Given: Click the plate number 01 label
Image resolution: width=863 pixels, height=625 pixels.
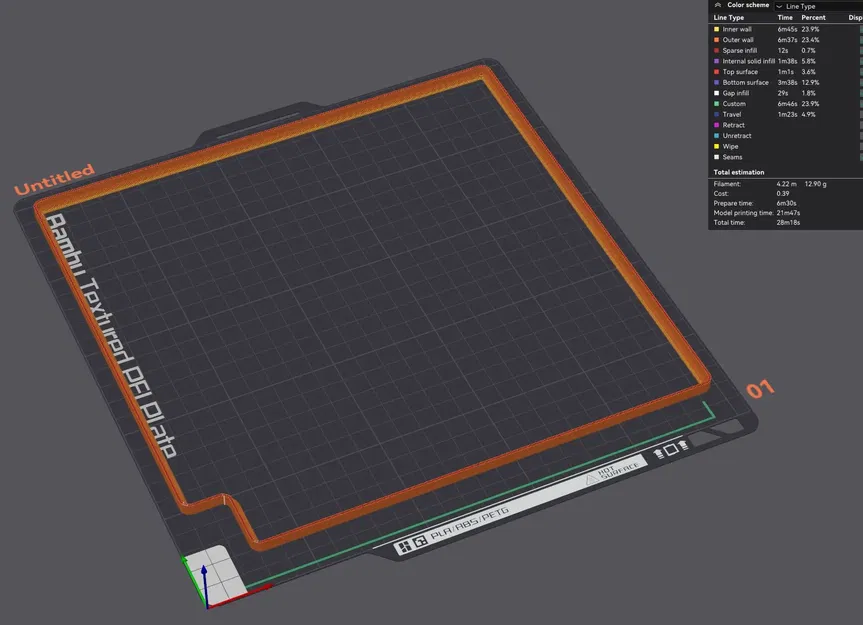Looking at the screenshot, I should click(760, 389).
